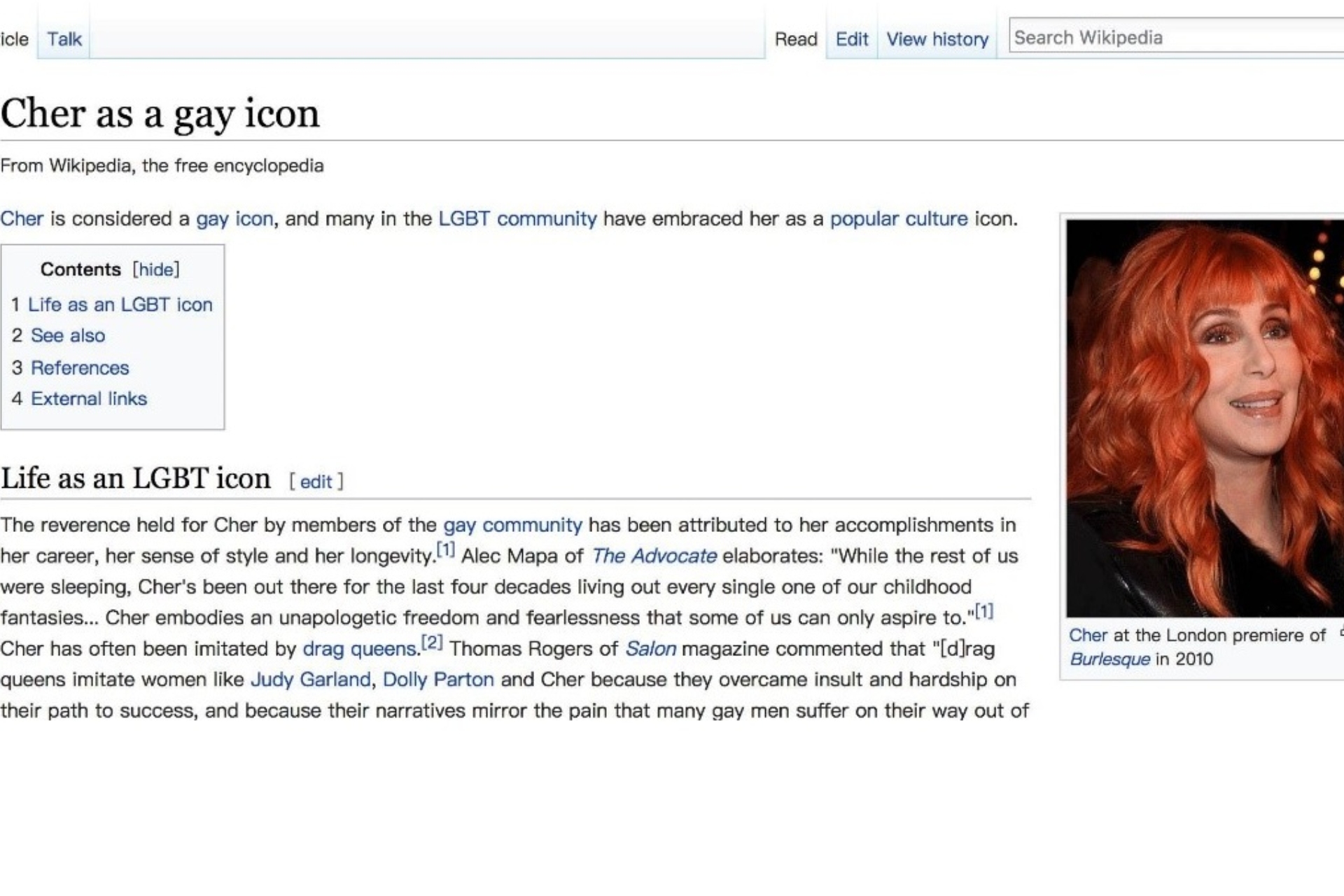The image size is (1344, 896).
Task: Jump to Life as an LGBT icon section
Action: (120, 304)
